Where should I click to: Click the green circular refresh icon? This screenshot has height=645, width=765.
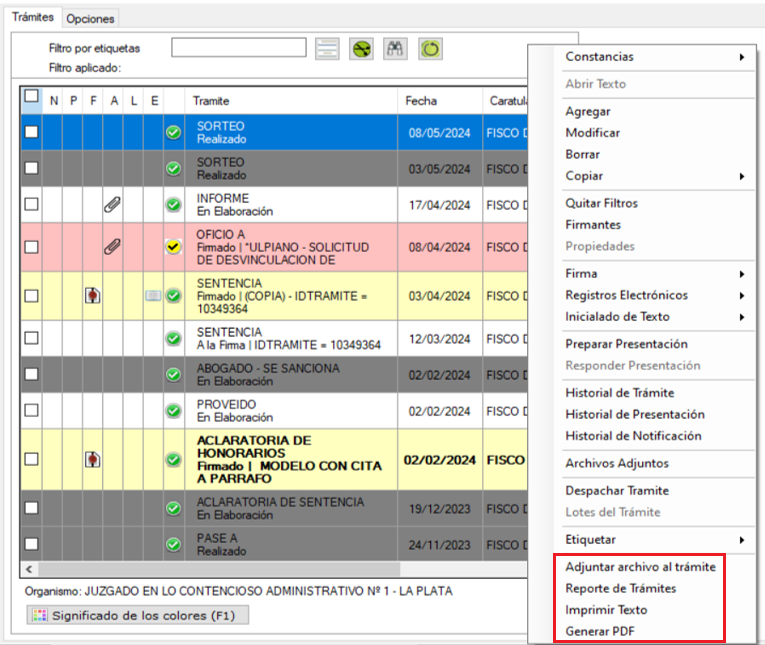[x=430, y=49]
